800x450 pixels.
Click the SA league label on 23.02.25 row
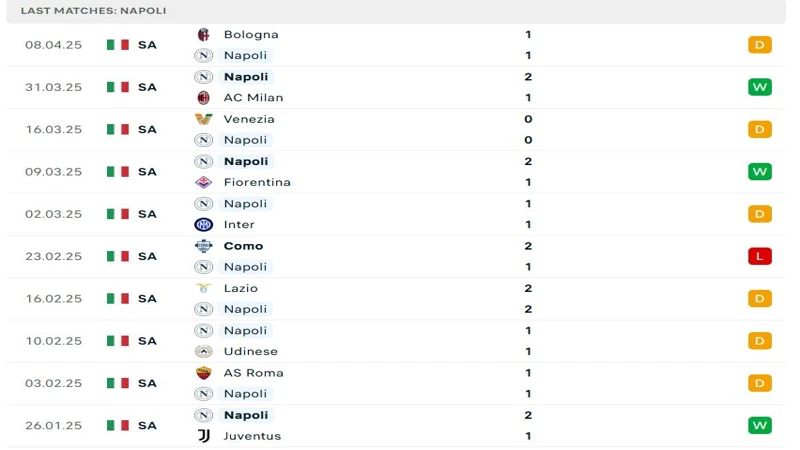(147, 256)
